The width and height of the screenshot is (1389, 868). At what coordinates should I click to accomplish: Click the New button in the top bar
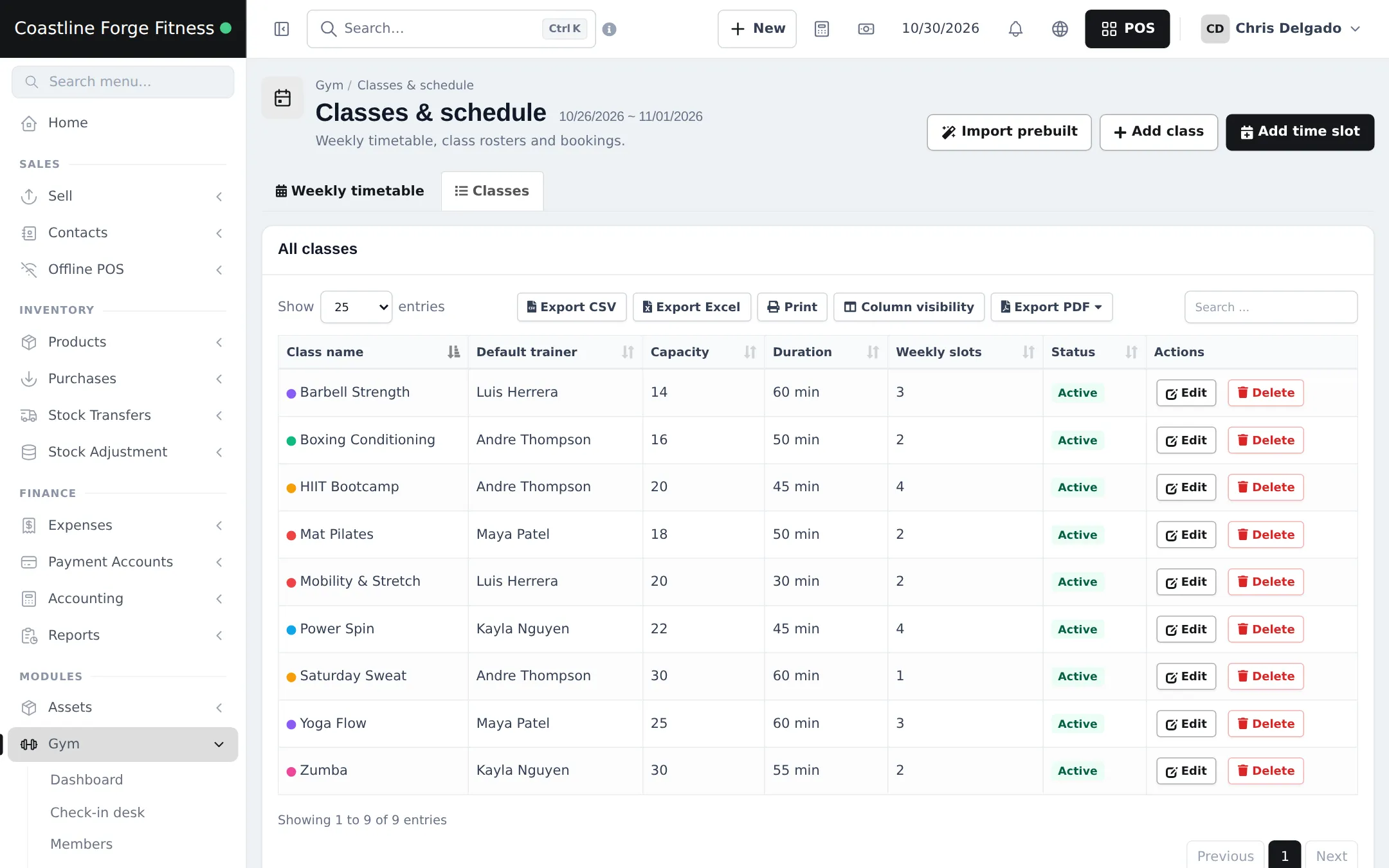[757, 29]
